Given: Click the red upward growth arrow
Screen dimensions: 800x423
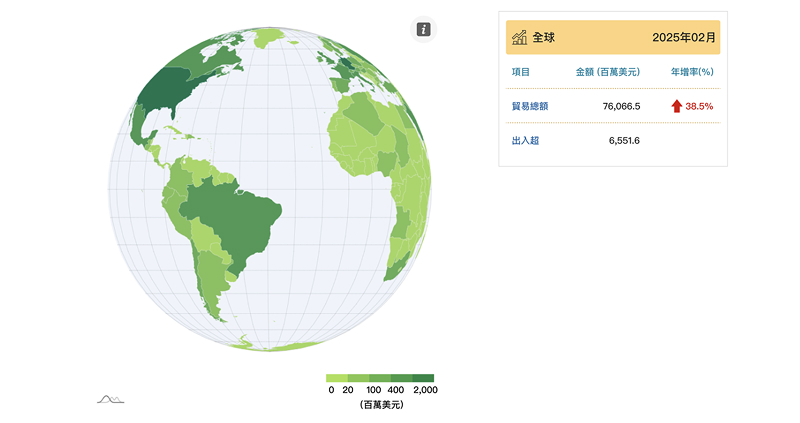Looking at the screenshot, I should [676, 105].
